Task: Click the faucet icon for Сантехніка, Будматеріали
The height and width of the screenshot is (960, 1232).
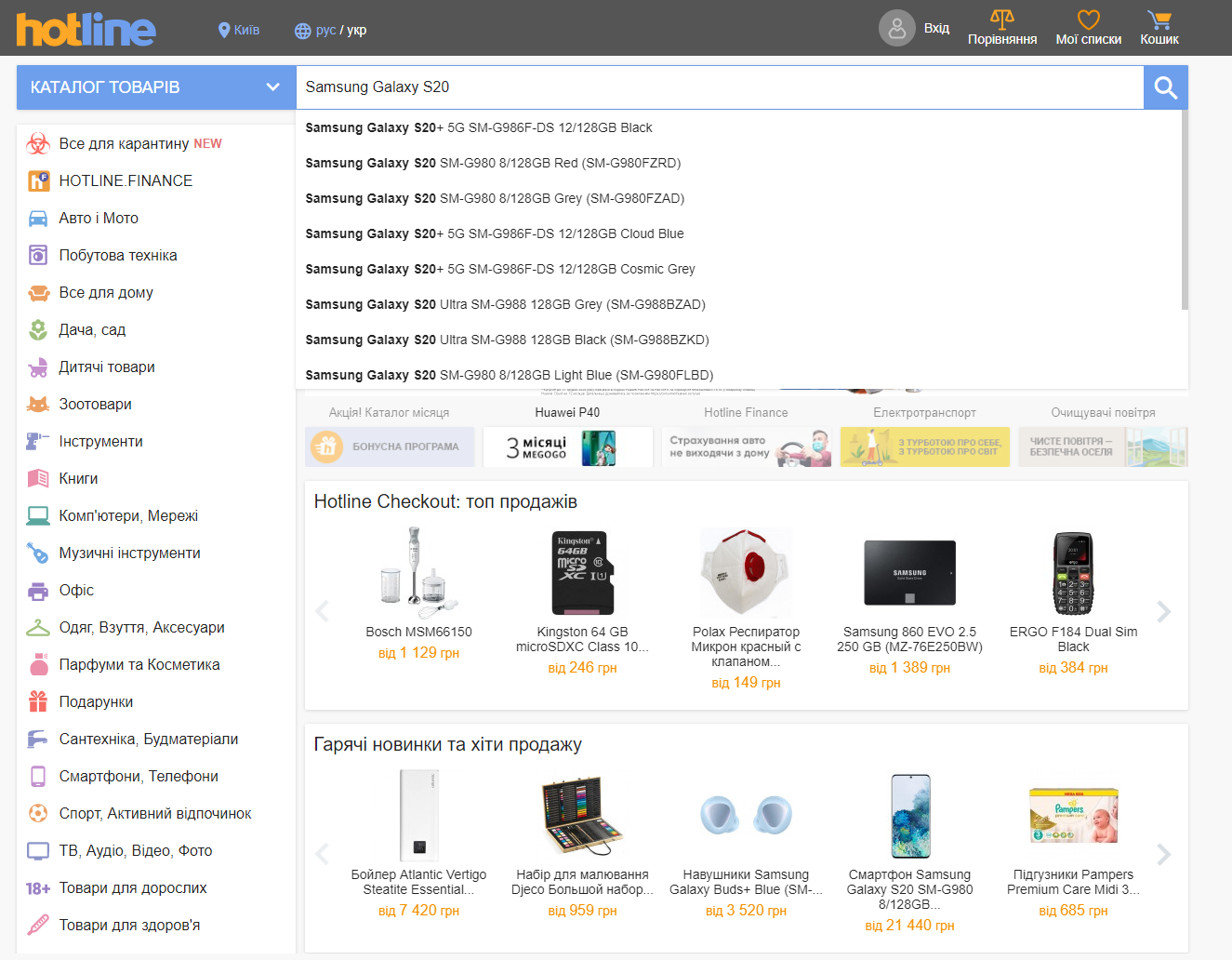Action: pos(38,739)
